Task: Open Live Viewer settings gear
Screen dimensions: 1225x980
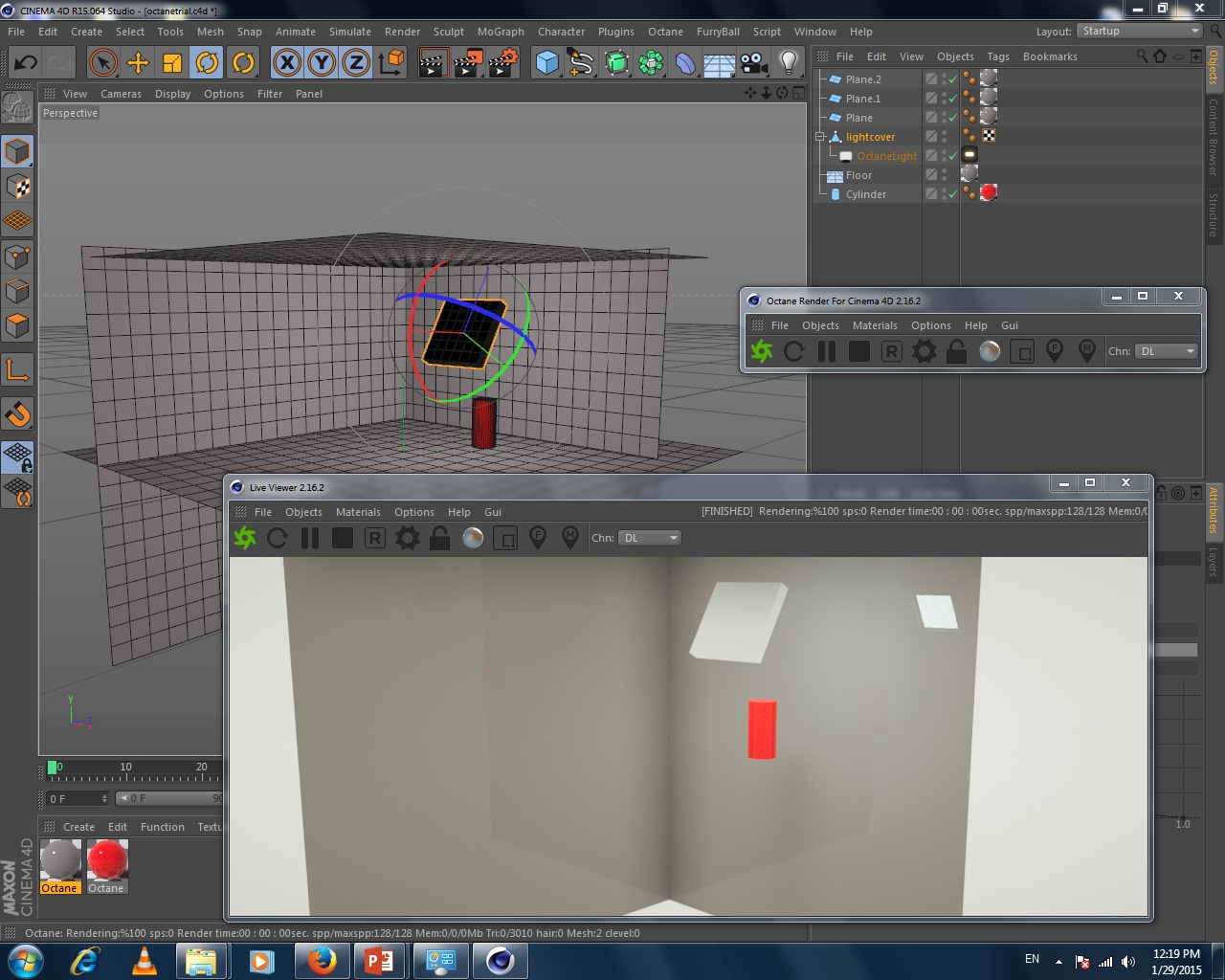Action: (408, 539)
